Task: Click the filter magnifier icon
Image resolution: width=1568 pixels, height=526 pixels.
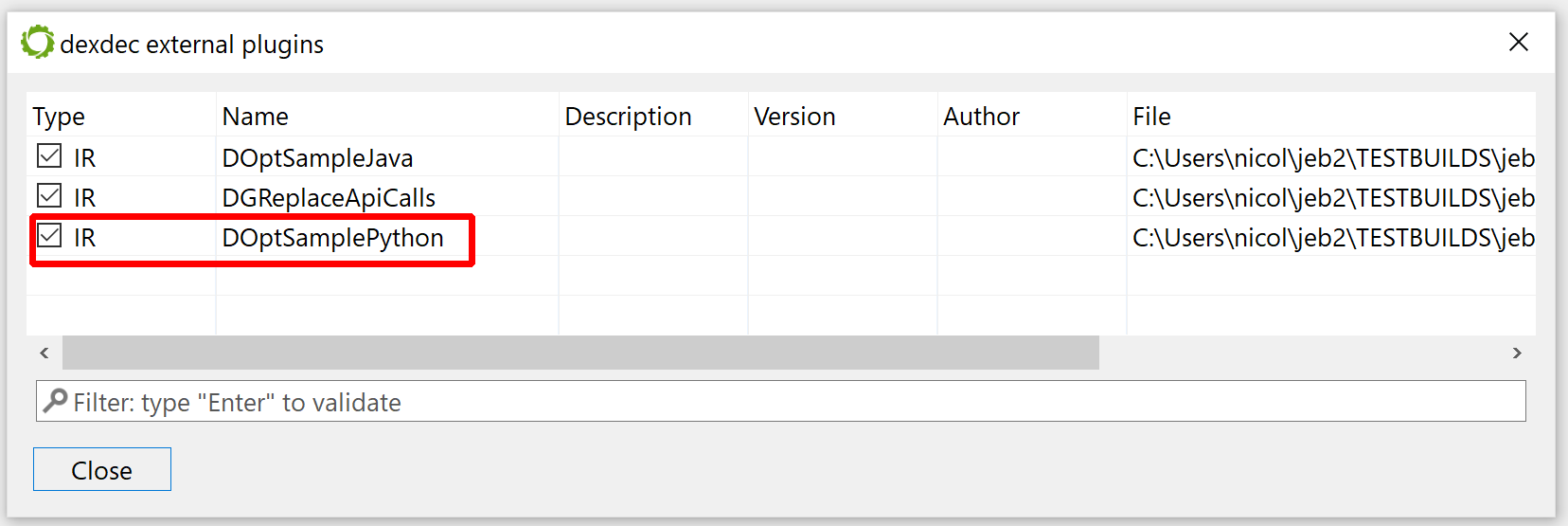Action: (x=56, y=401)
